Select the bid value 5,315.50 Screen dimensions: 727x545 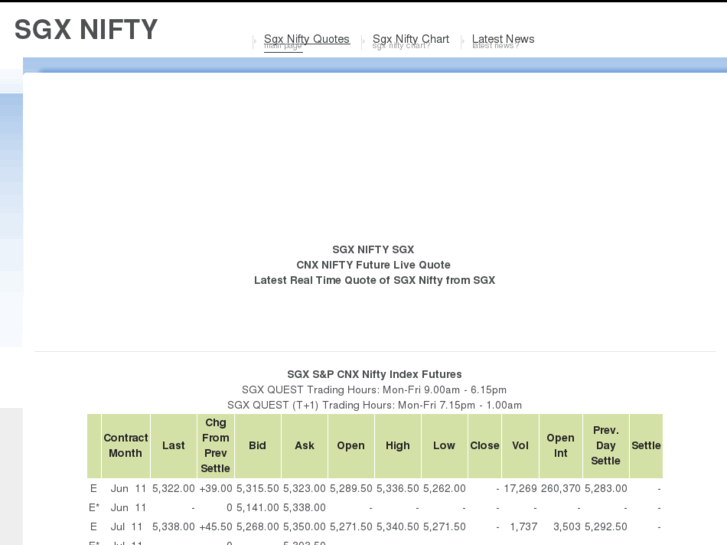tap(258, 488)
